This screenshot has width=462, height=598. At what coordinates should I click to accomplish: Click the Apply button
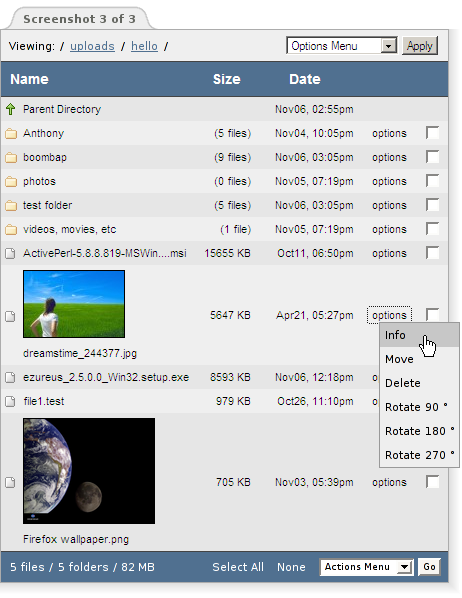[420, 46]
